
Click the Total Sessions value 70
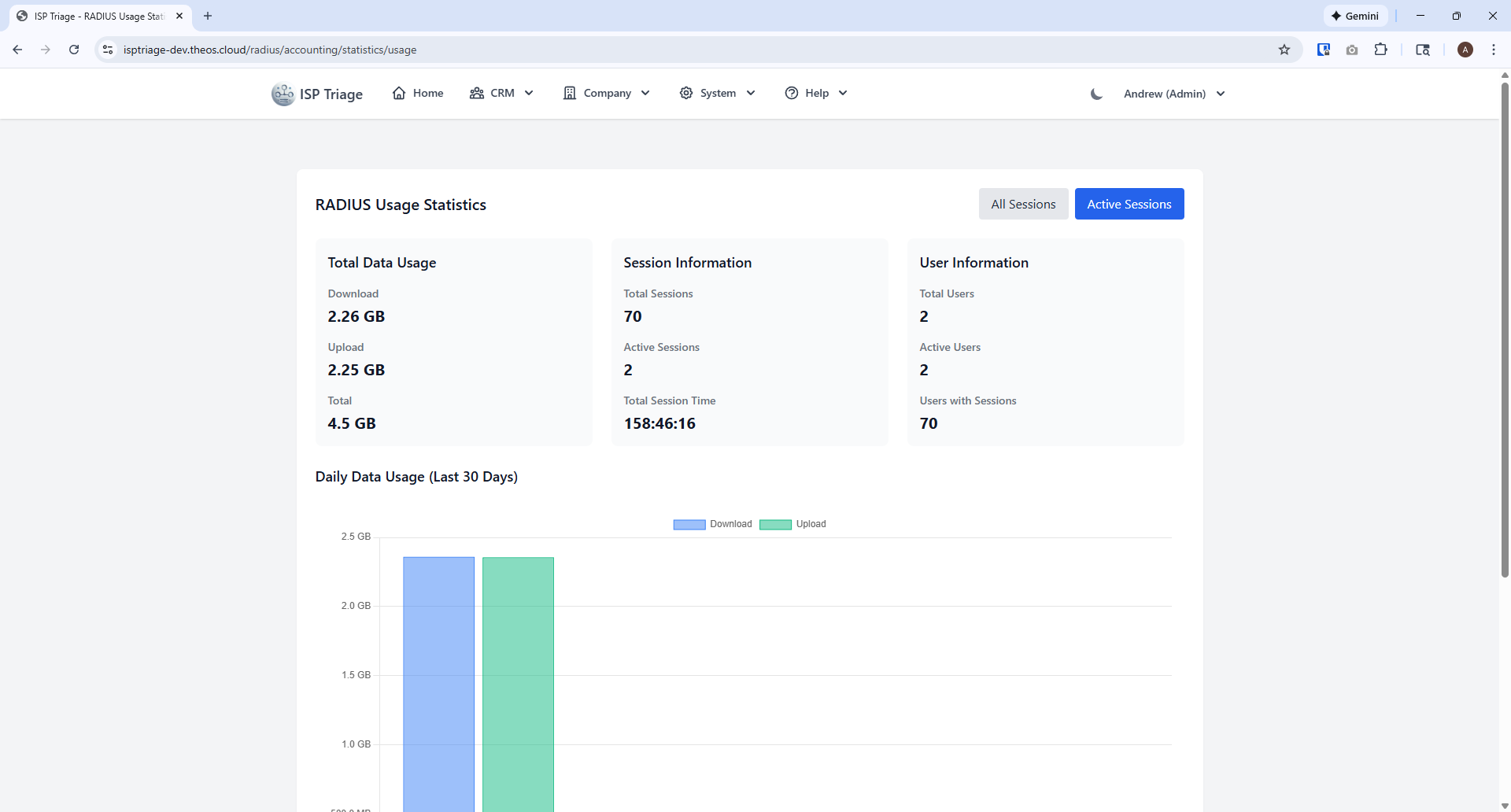pyautogui.click(x=633, y=316)
